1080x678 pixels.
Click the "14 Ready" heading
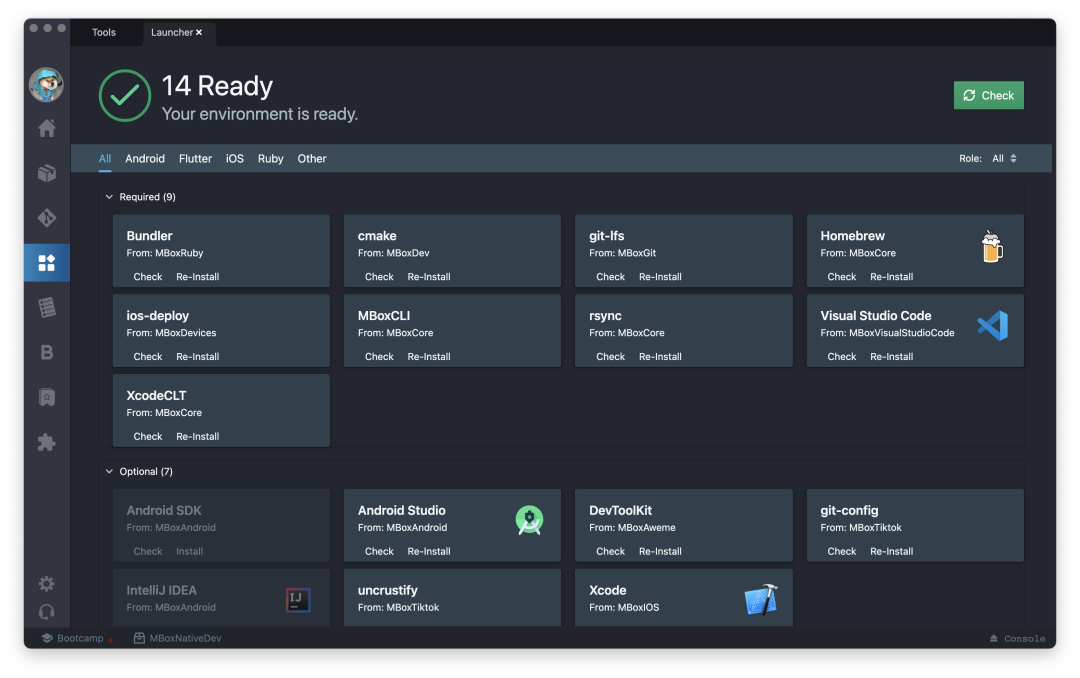217,86
